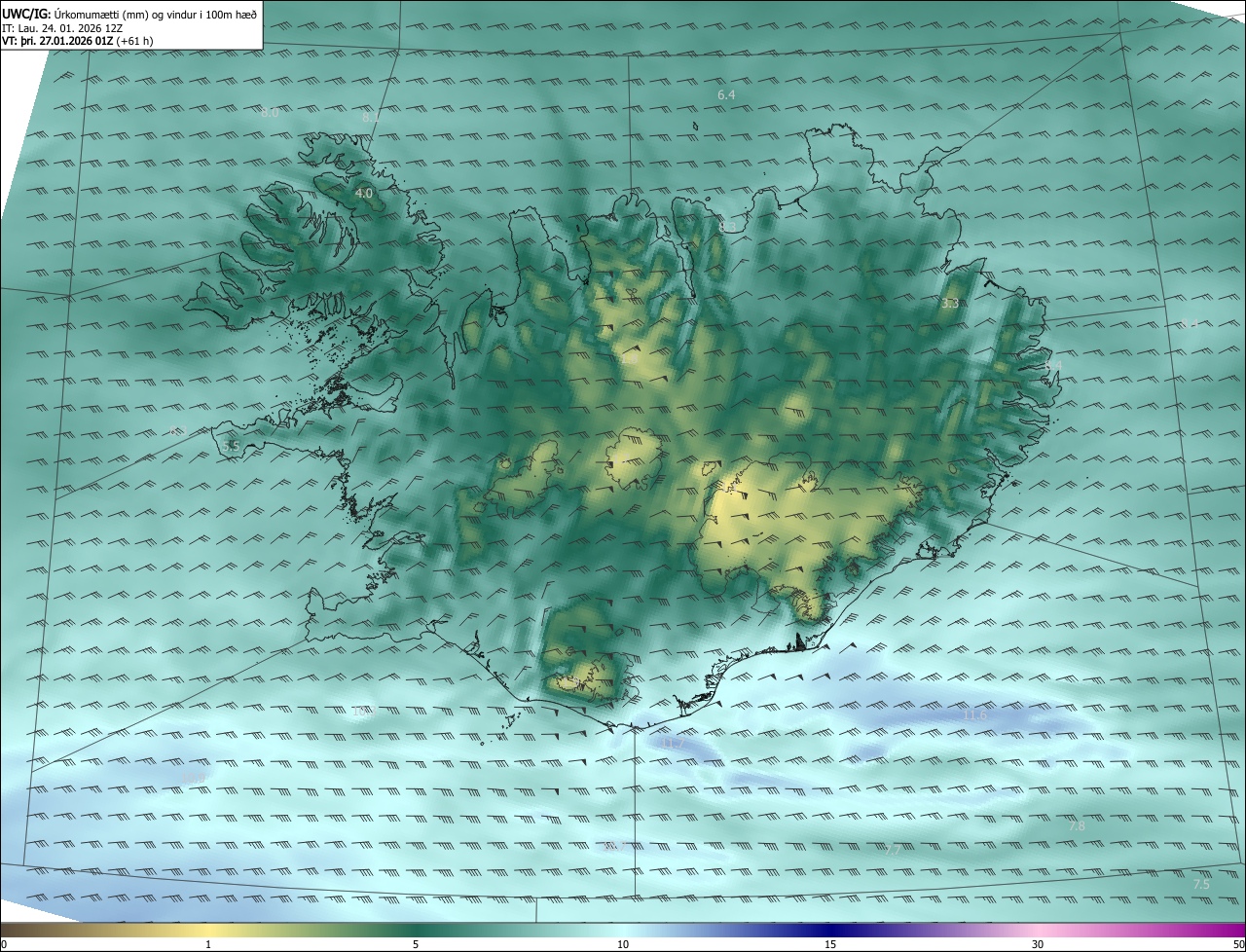The image size is (1246, 952).
Task: Click the 7.8 value label in the southeast sea
Action: tap(1077, 825)
